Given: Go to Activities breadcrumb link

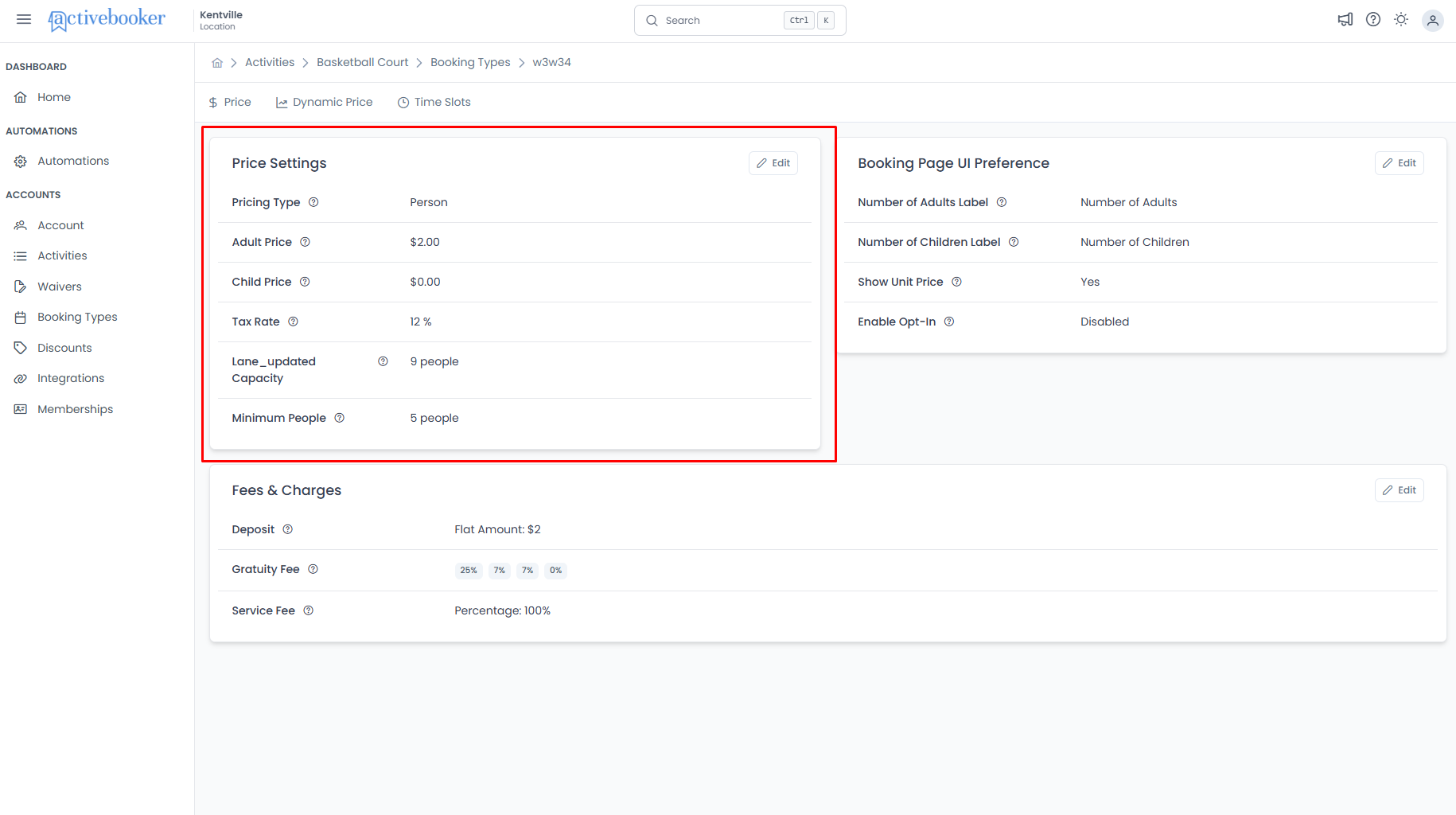Looking at the screenshot, I should [270, 62].
